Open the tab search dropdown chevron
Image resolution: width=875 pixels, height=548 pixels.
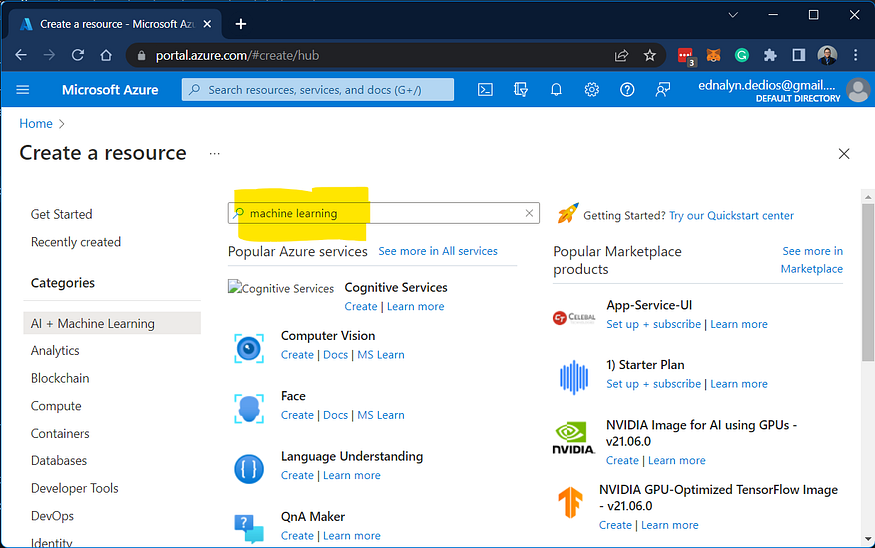coord(733,15)
